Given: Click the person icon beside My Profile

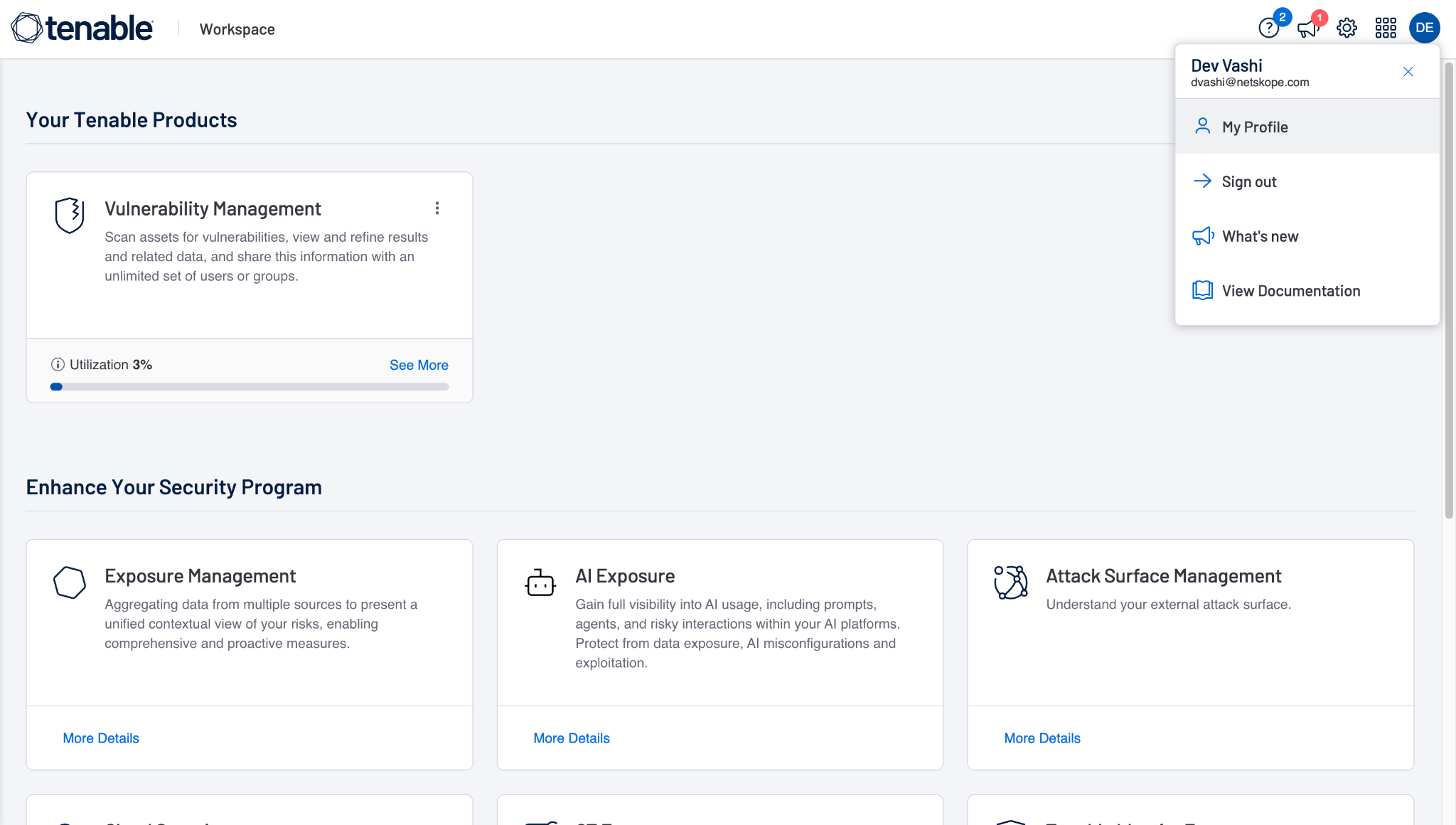Looking at the screenshot, I should pyautogui.click(x=1202, y=127).
